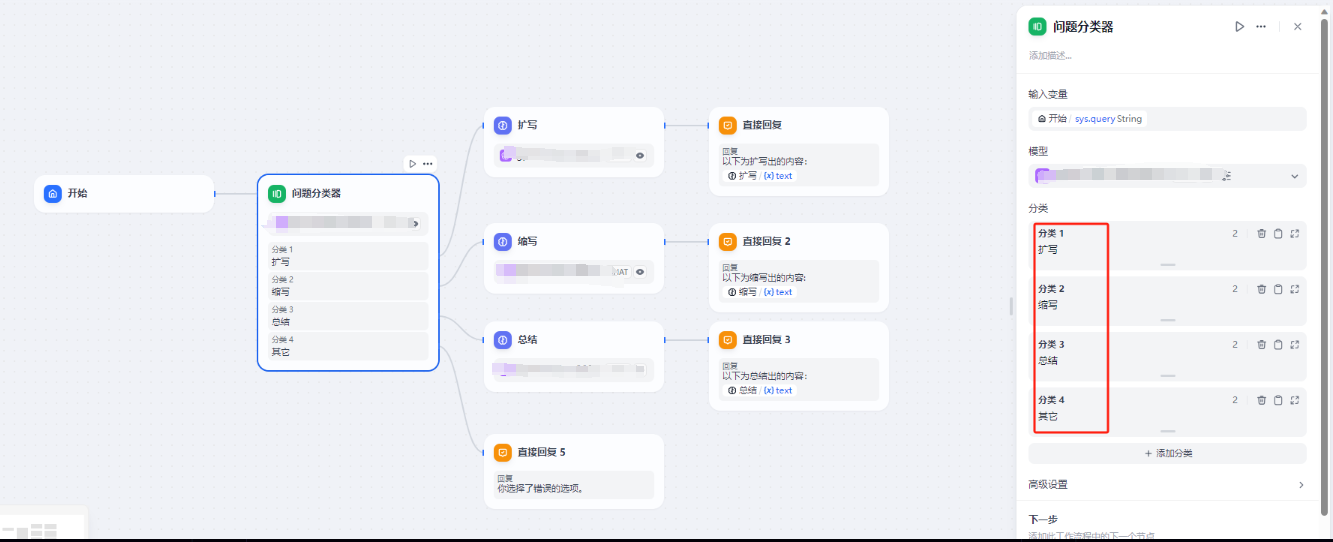Image resolution: width=1333 pixels, height=542 pixels.
Task: Open the more options menu in the panel header
Action: 1261,27
